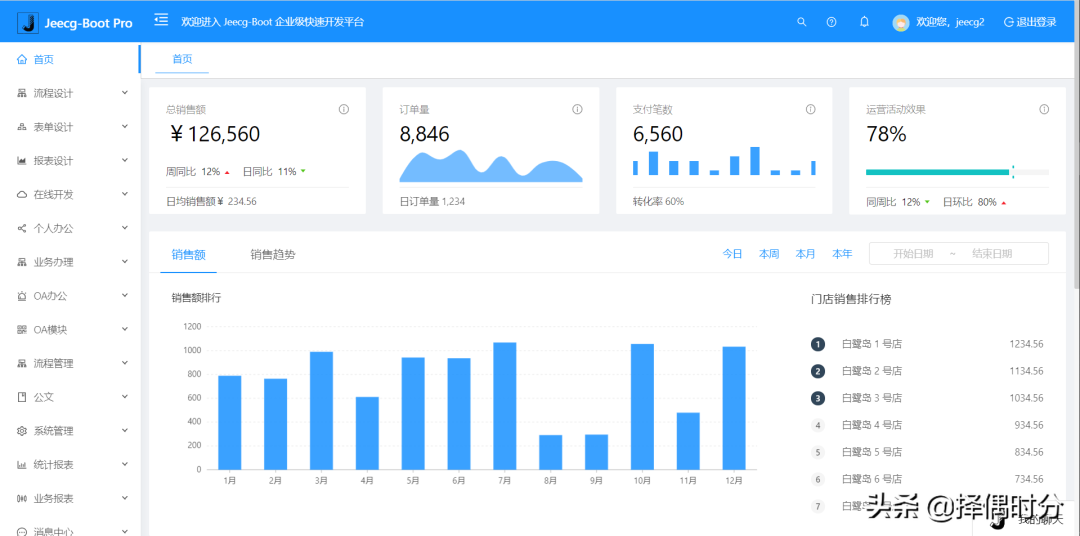
Task: Click the user avatar in header
Action: pos(900,22)
